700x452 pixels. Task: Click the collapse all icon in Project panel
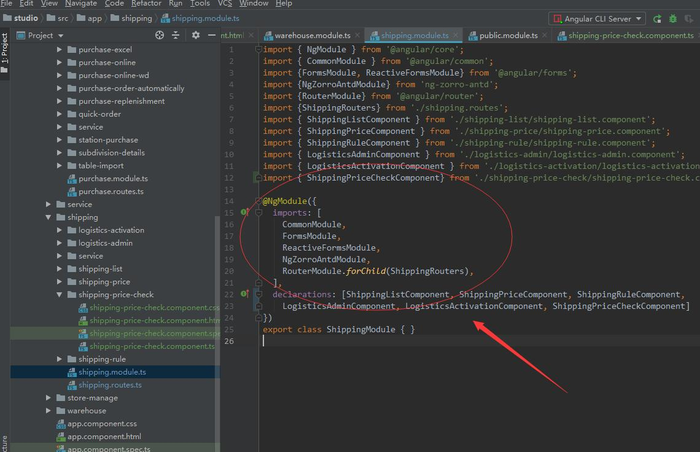[175, 35]
